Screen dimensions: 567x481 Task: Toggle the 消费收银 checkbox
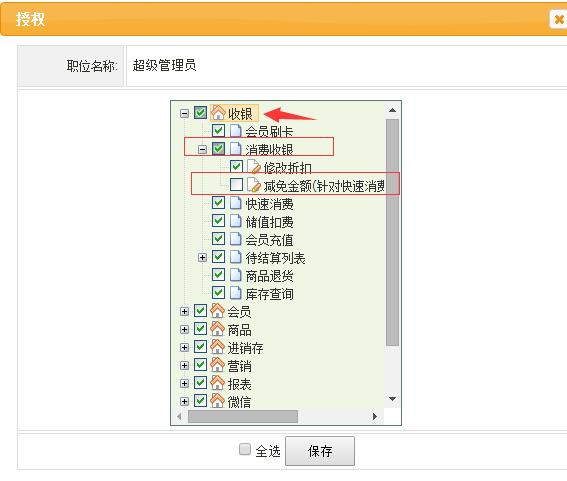click(218, 149)
